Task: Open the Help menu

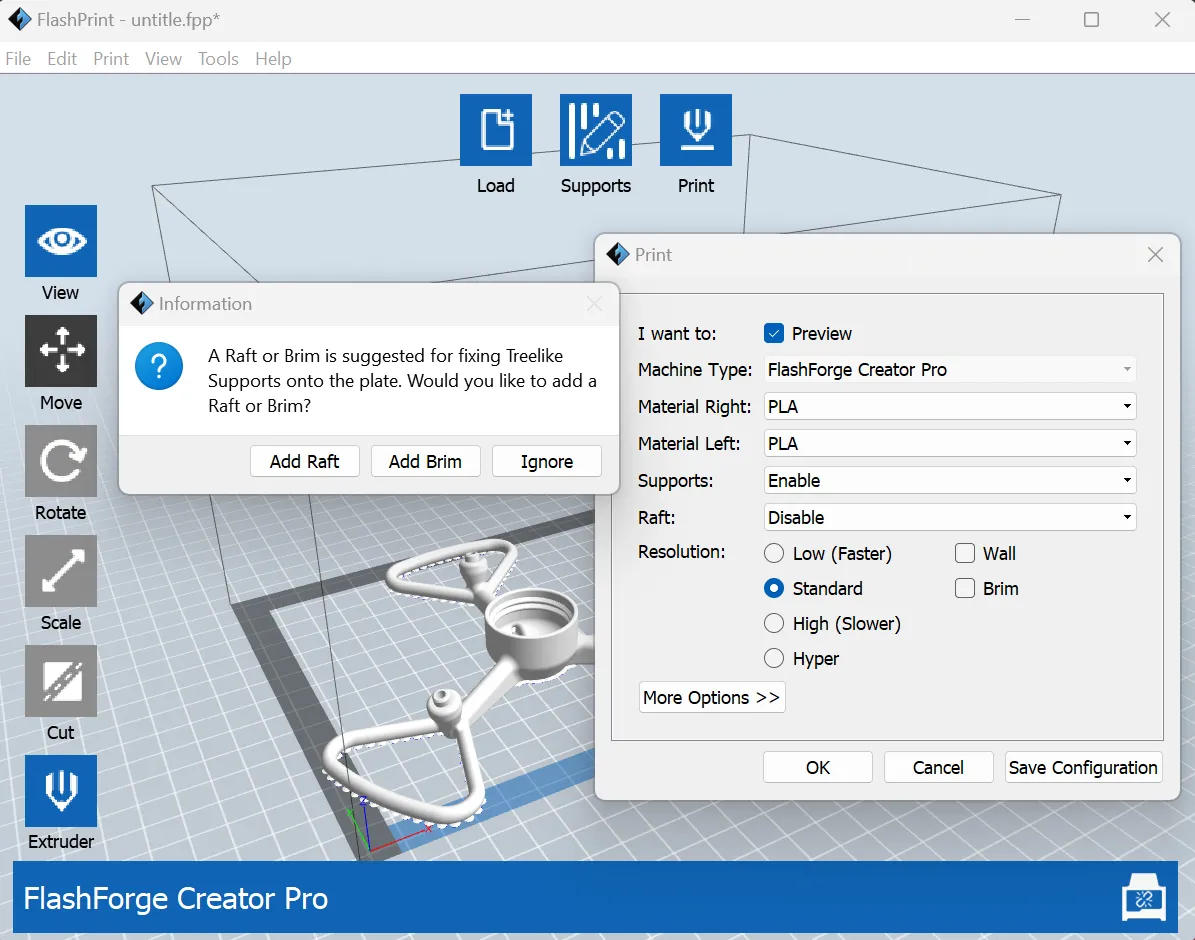Action: coord(273,59)
